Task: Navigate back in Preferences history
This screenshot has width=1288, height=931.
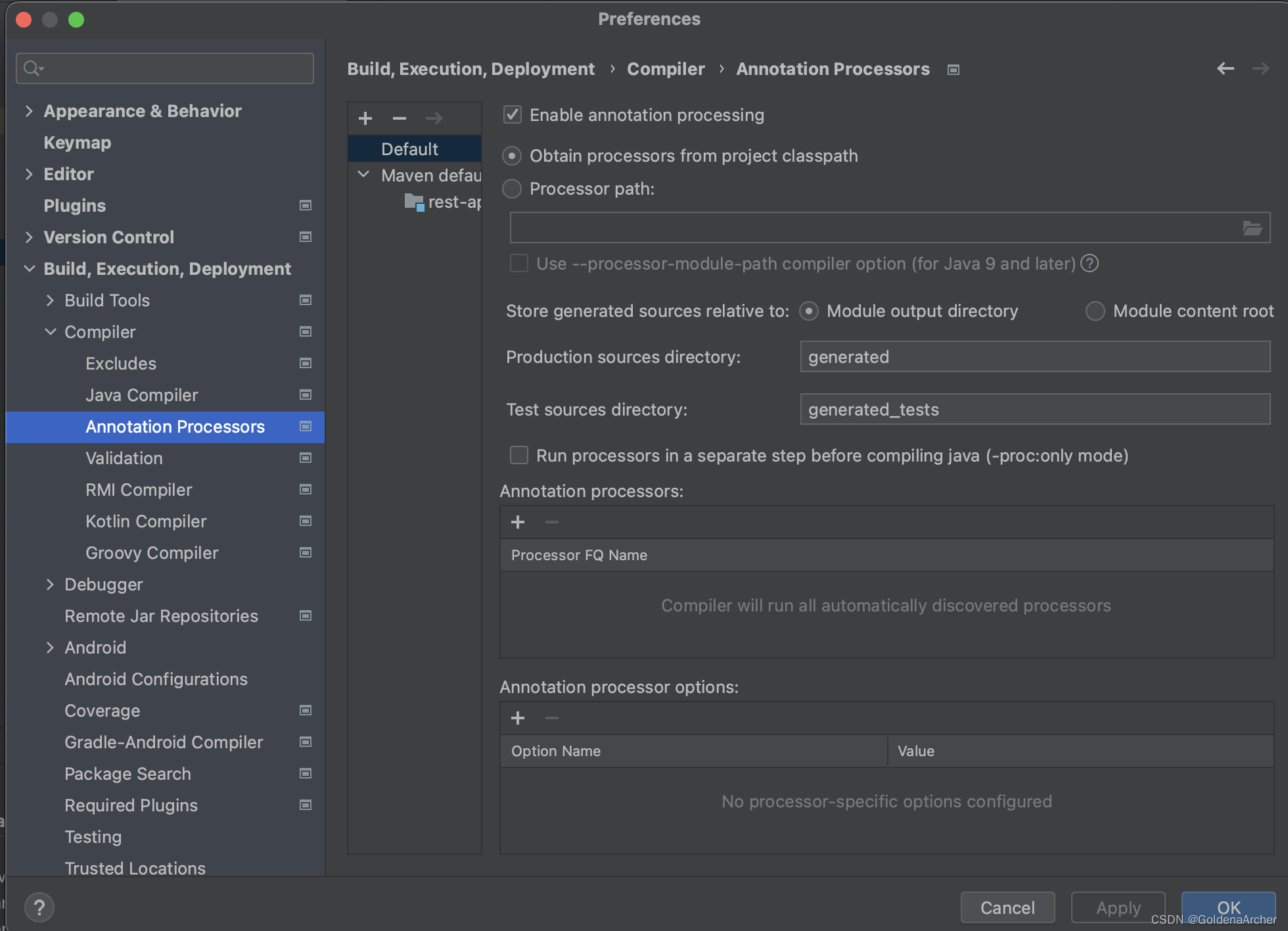Action: click(x=1226, y=68)
